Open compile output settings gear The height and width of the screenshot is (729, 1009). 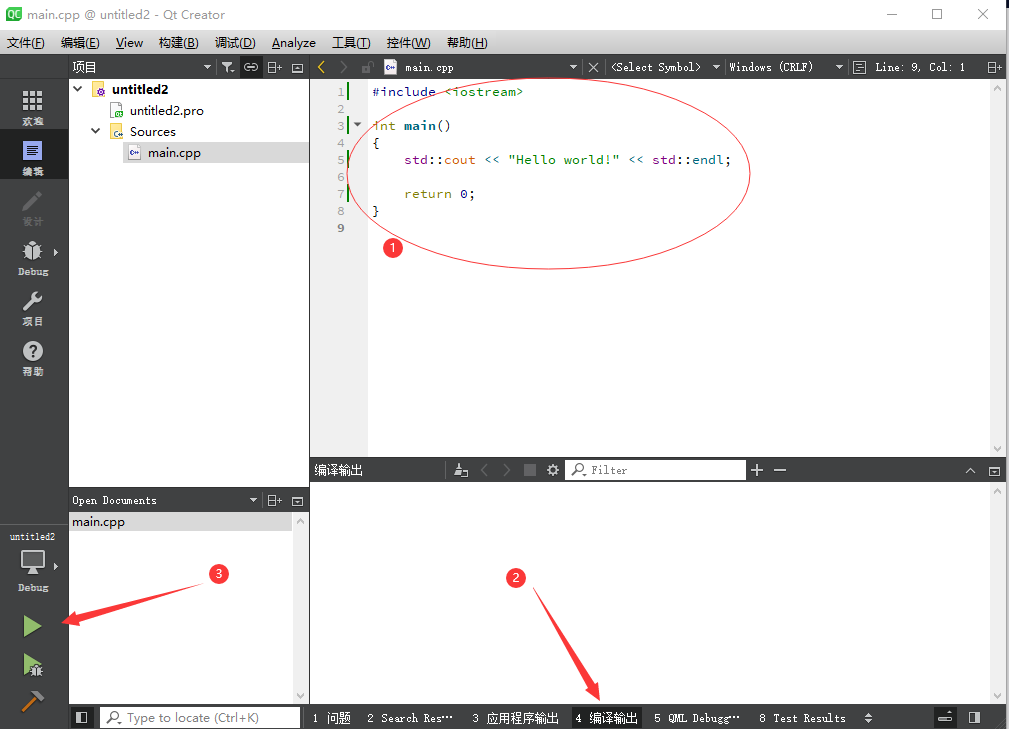pos(553,470)
